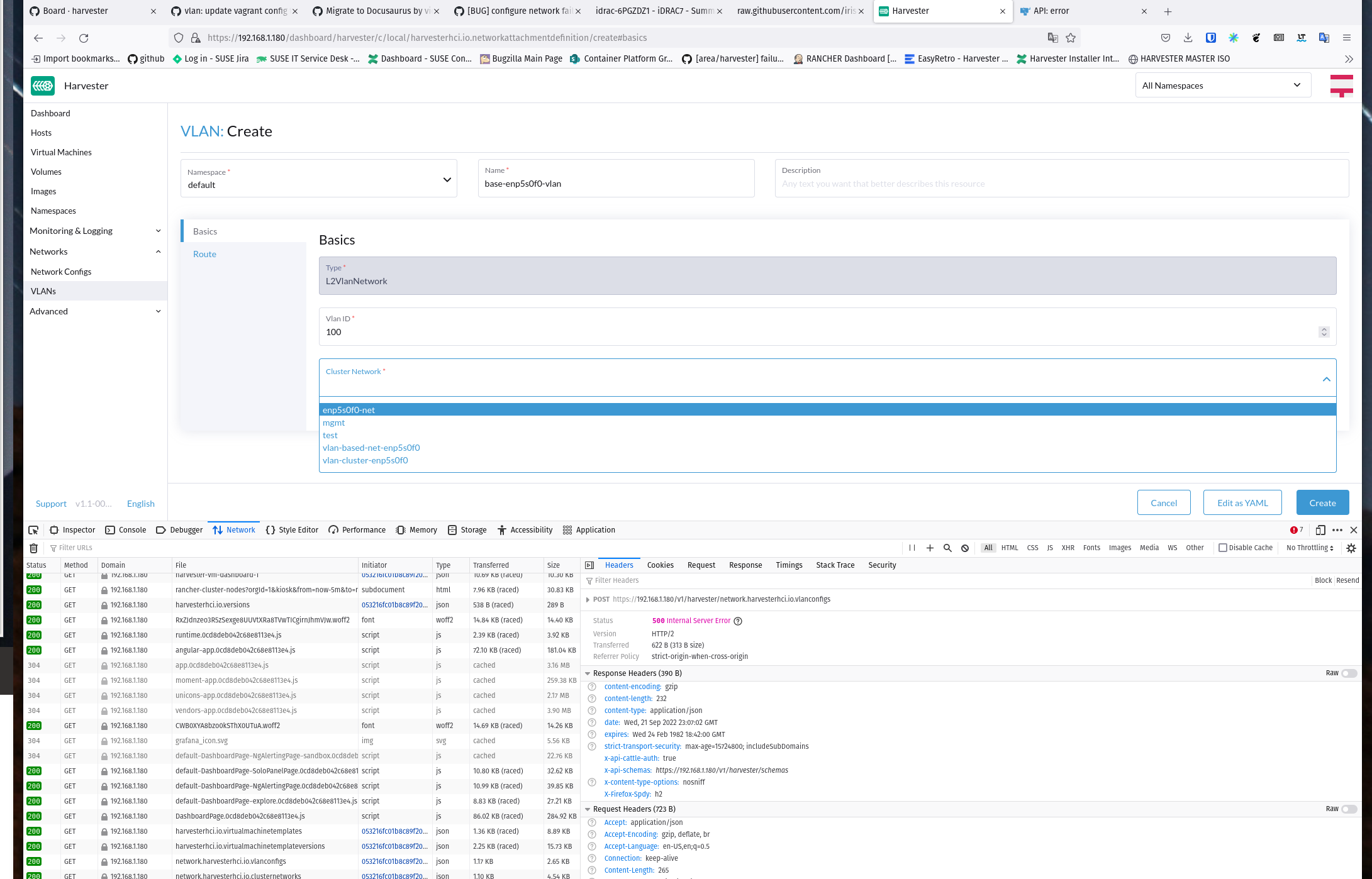Toggle Raw view for Request Headers
Screen dimensions: 1372x879
point(1348,809)
